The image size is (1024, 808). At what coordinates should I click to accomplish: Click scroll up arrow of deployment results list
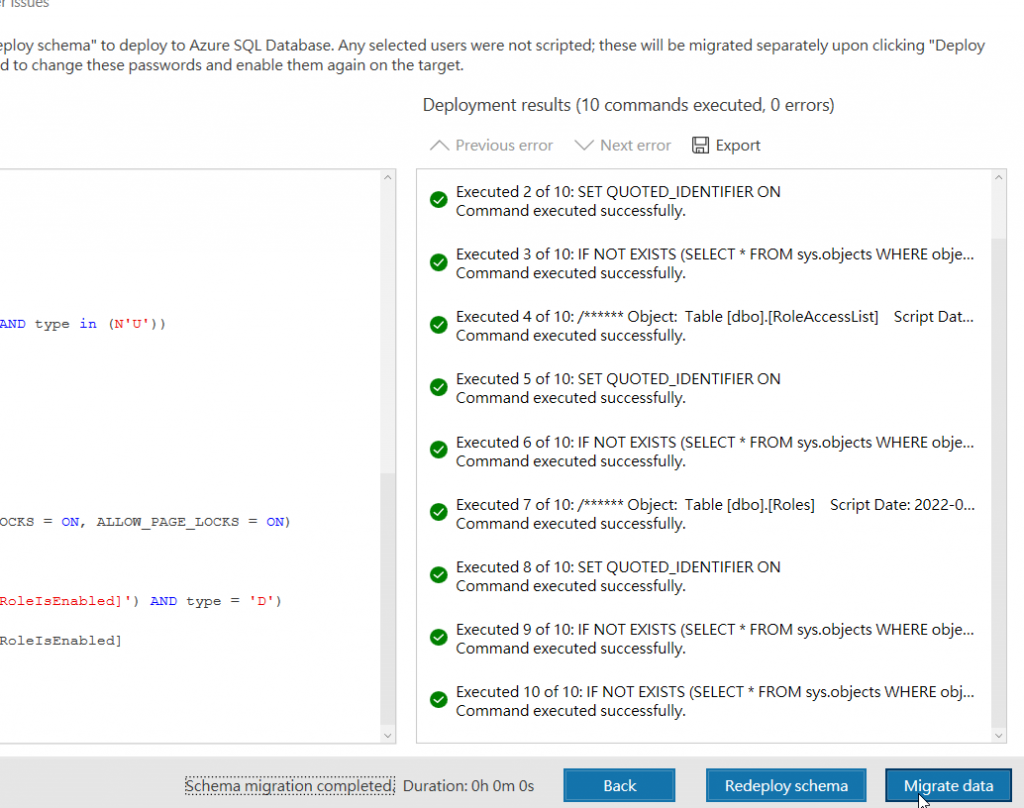tap(999, 178)
